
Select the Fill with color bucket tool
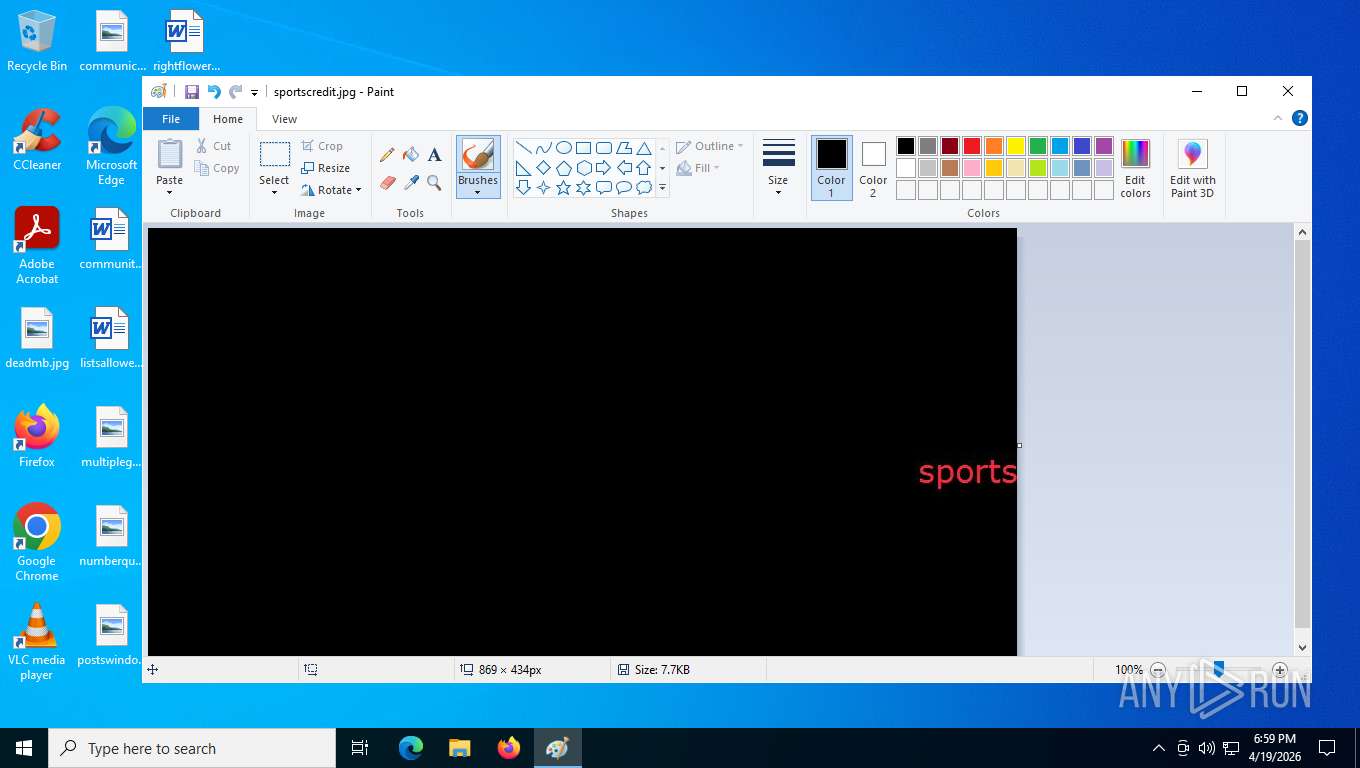tap(411, 155)
